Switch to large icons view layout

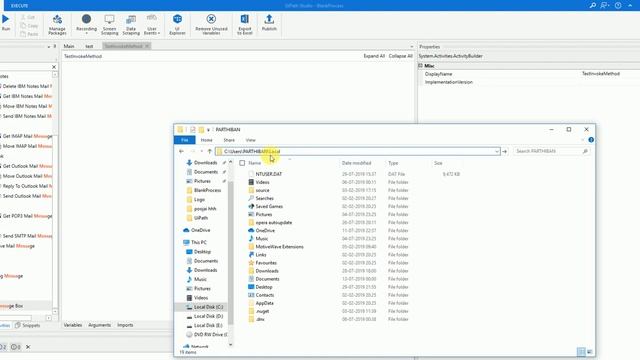click(x=589, y=351)
